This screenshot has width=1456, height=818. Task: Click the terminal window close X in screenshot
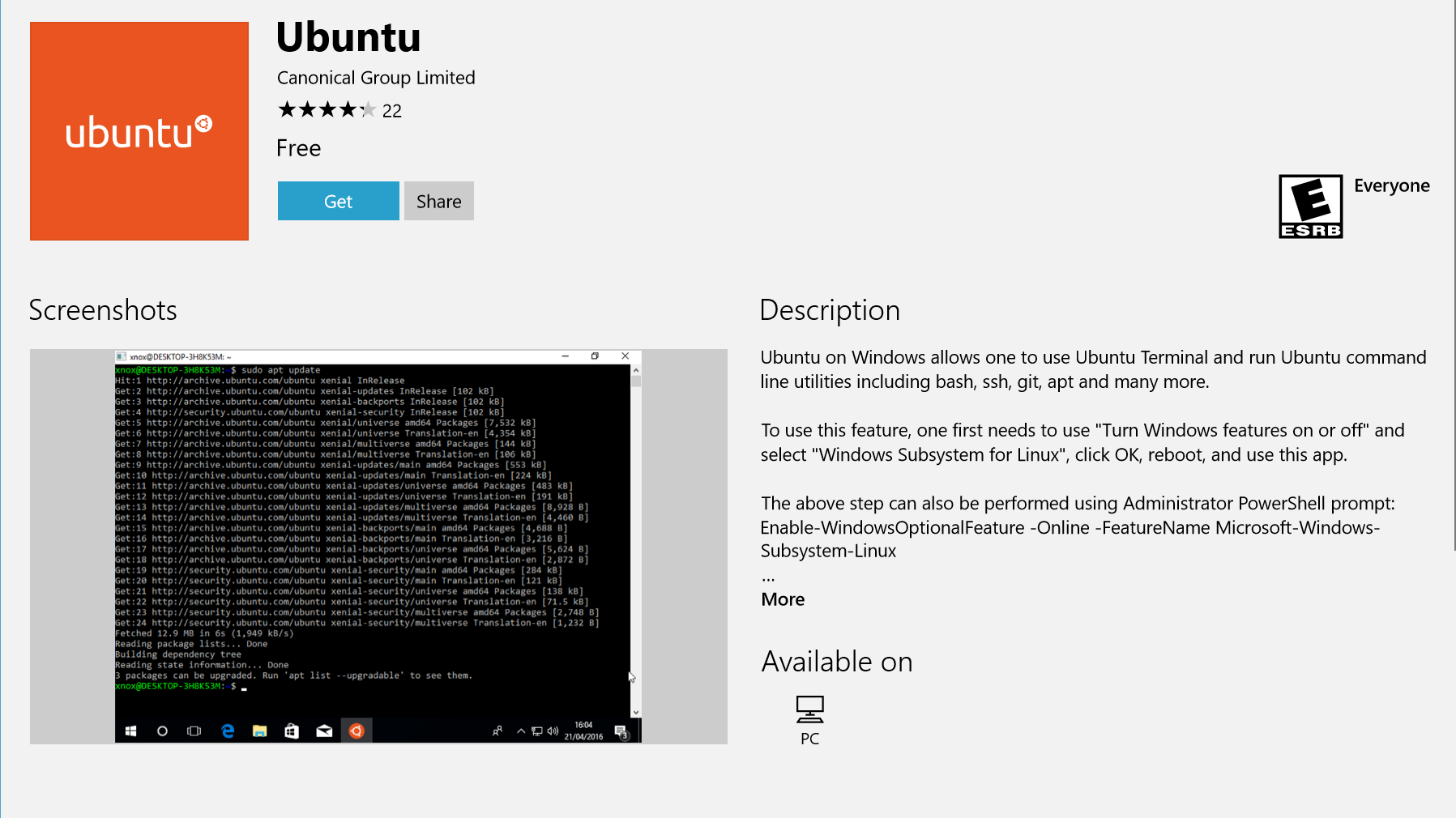[x=625, y=356]
